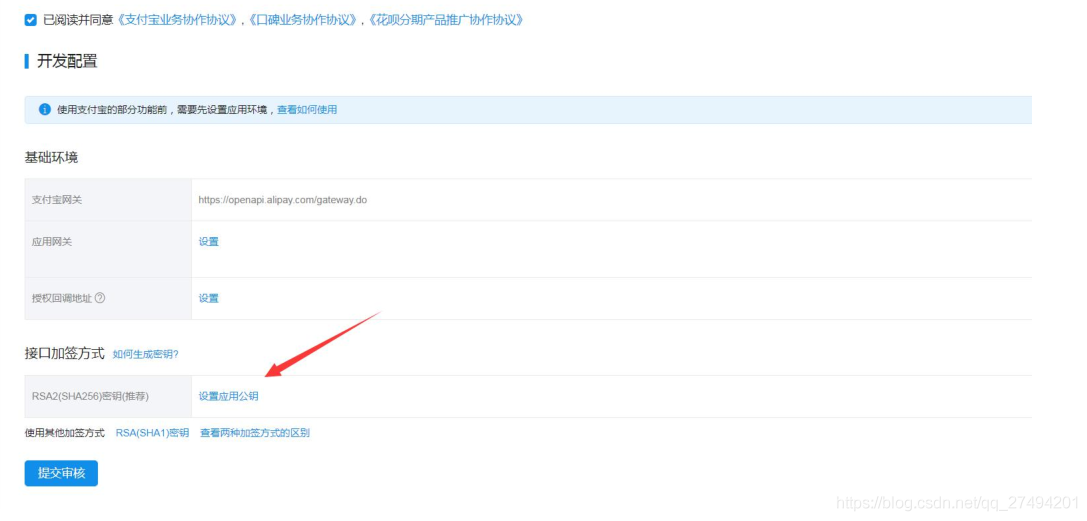Uncheck the agreement consent checkbox
1087x521 pixels.
point(31,20)
